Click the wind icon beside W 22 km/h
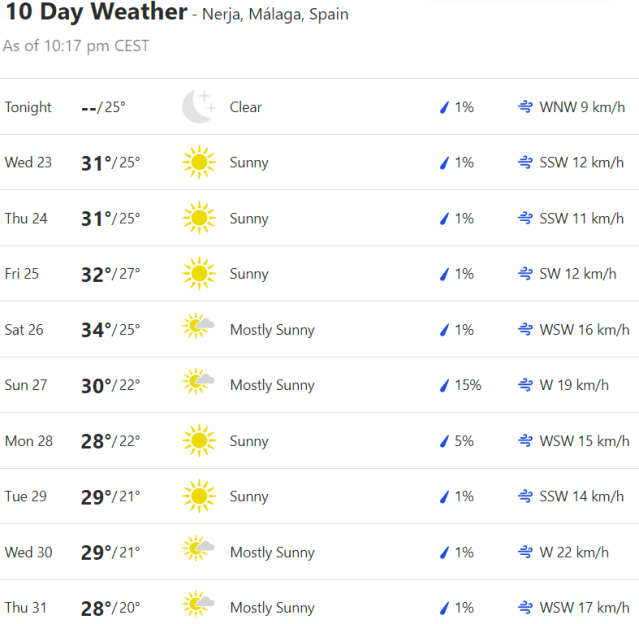This screenshot has height=624, width=639. (x=525, y=552)
